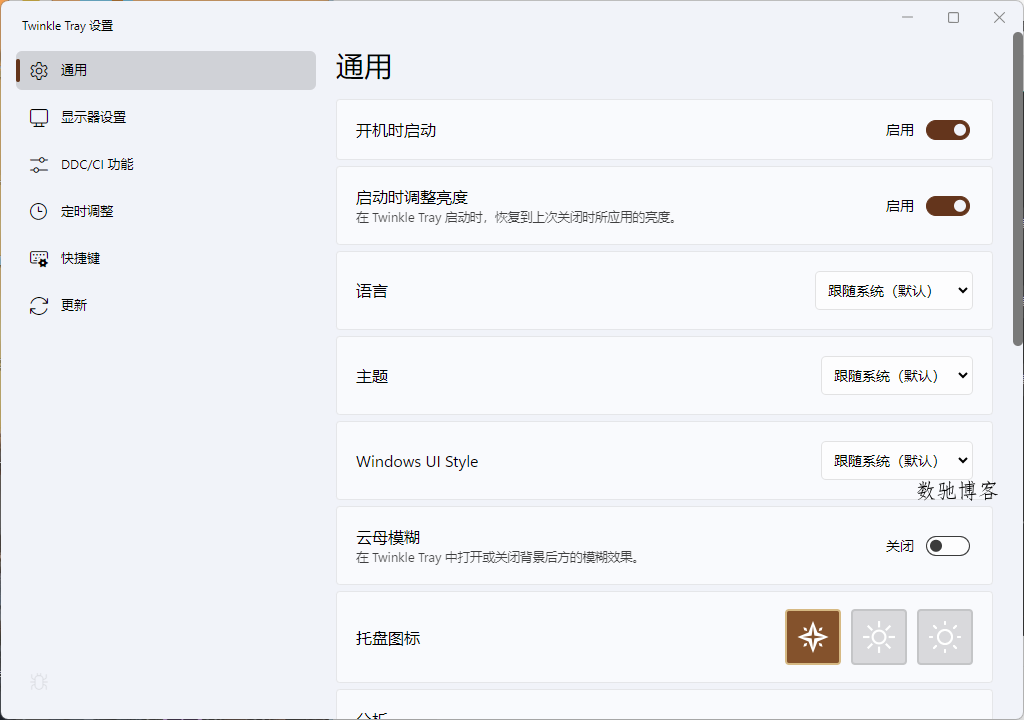Image resolution: width=1024 pixels, height=720 pixels.
Task: Minimize the Twinkle Tray settings window
Action: (x=907, y=18)
